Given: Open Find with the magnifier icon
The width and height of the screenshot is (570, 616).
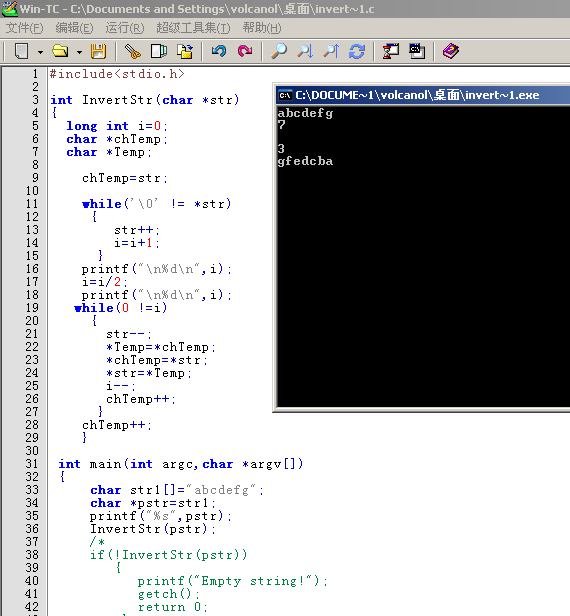Looking at the screenshot, I should coord(279,51).
